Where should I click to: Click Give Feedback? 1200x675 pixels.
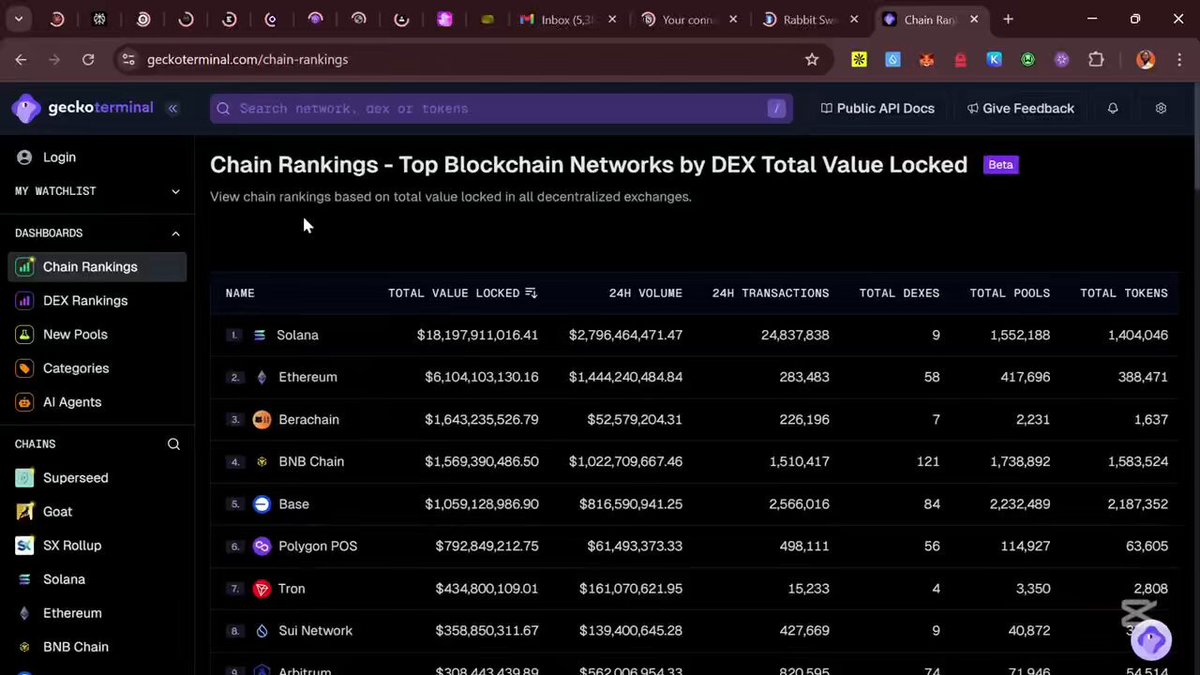tap(1020, 108)
